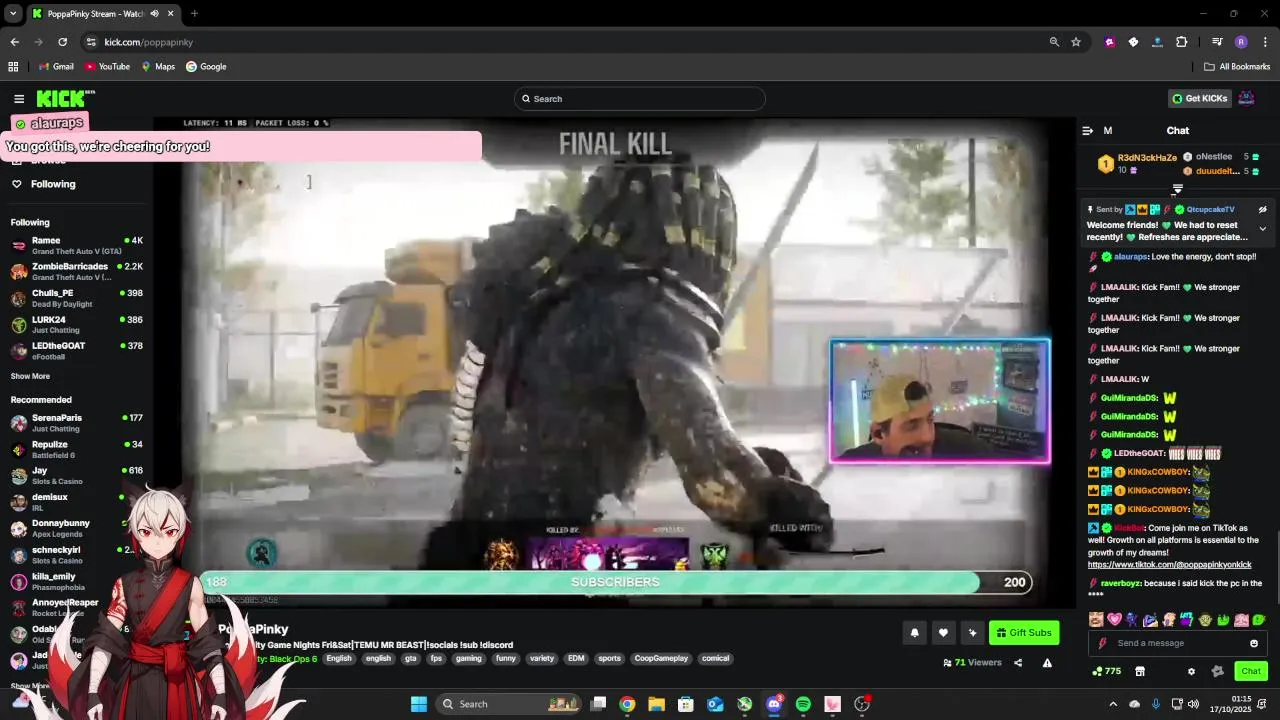
Task: Click QtcupcakeTV username in pinned message
Action: tap(1210, 210)
